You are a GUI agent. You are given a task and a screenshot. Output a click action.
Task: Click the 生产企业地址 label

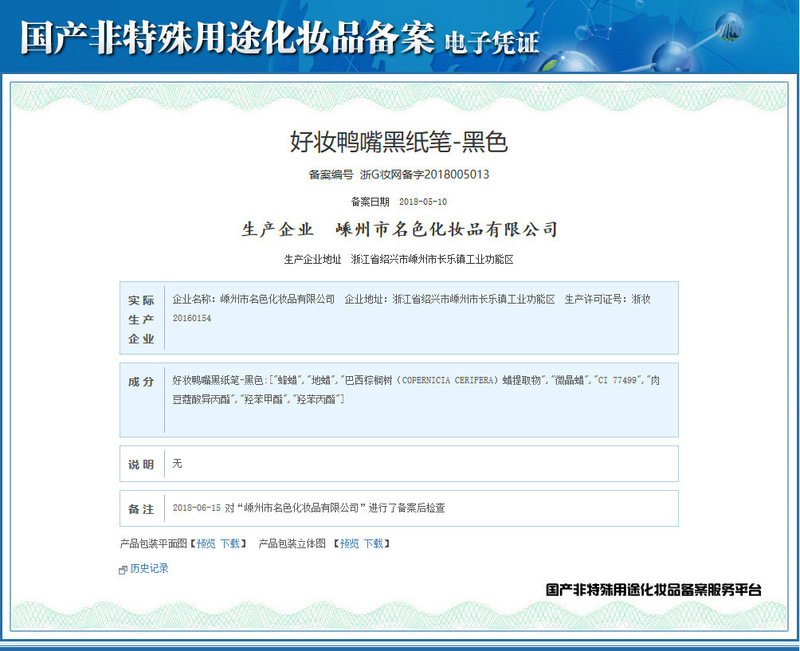pos(312,260)
